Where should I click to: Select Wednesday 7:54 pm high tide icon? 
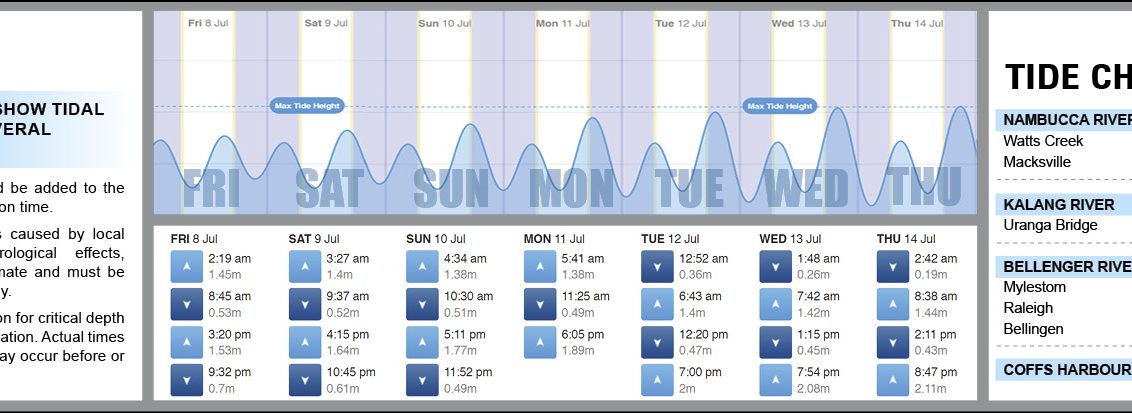pos(775,380)
